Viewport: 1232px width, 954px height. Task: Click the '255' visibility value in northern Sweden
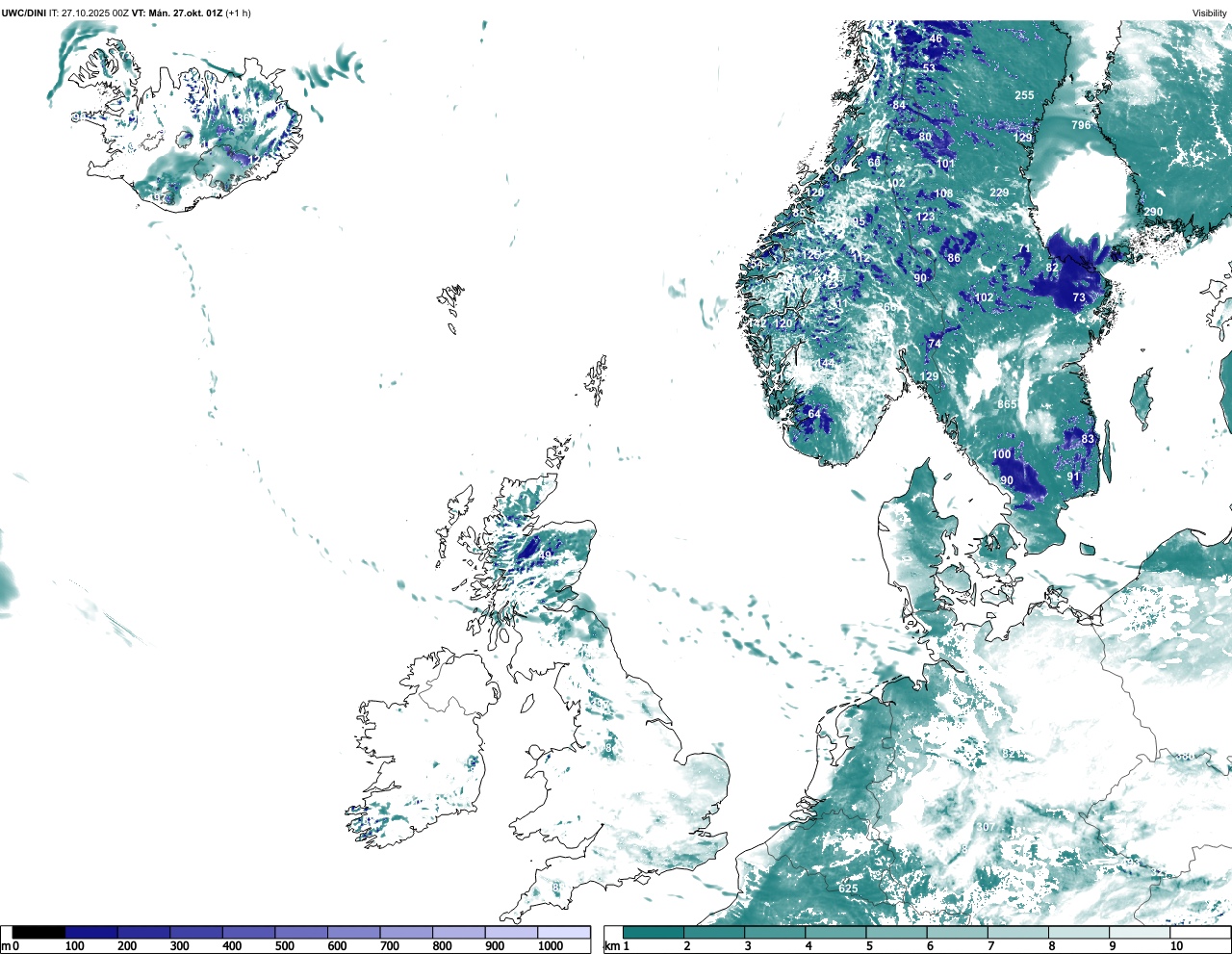click(1024, 95)
